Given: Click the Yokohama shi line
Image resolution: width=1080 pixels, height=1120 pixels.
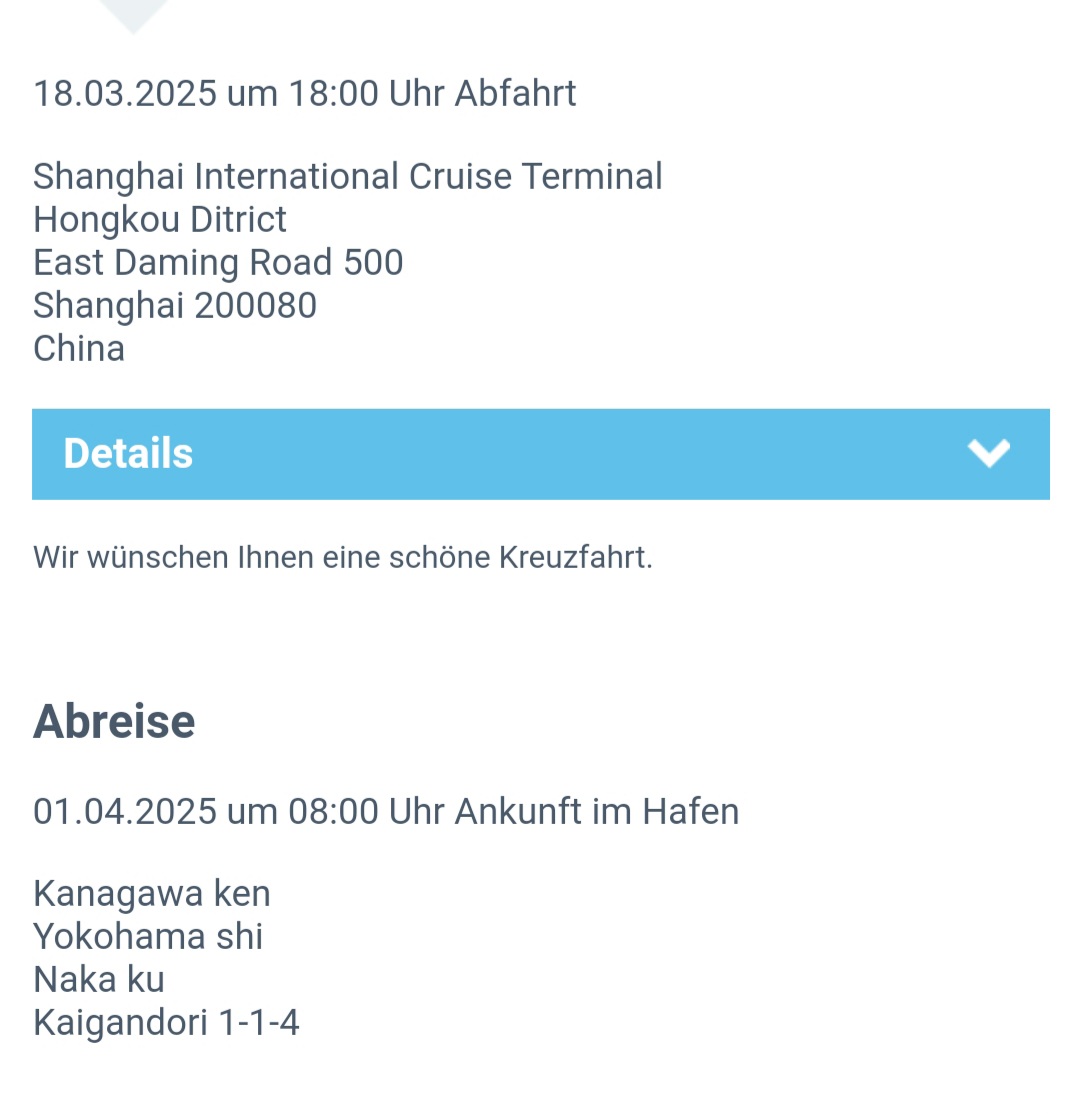Looking at the screenshot, I should click(148, 936).
